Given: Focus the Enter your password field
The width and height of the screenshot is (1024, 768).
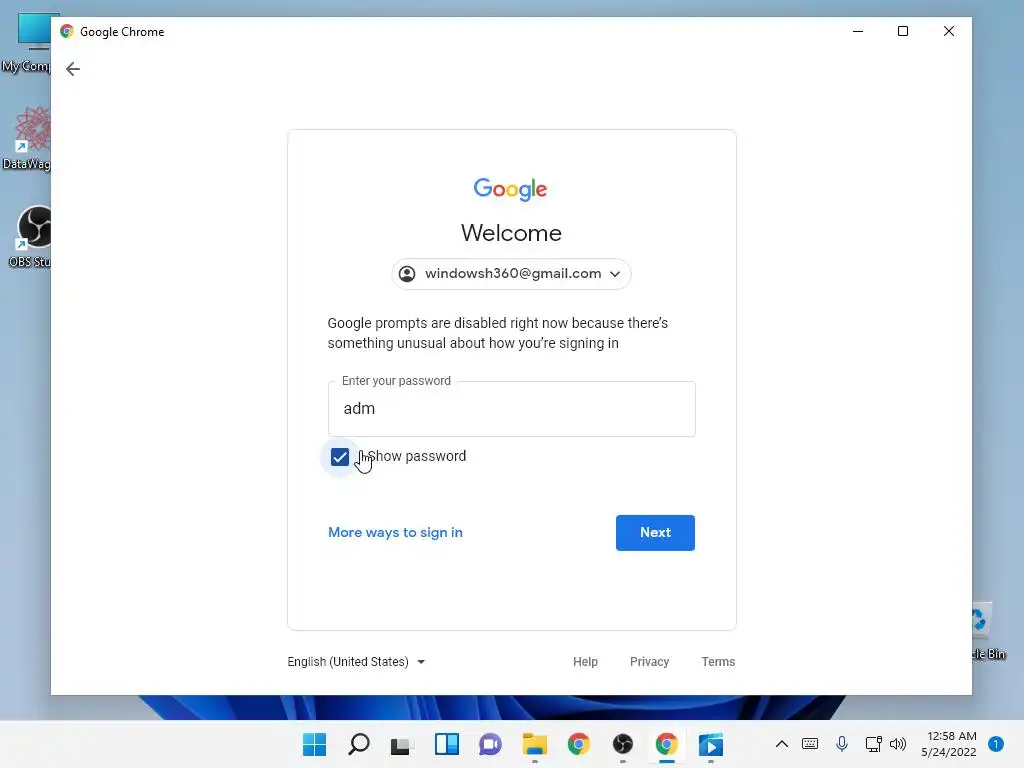Looking at the screenshot, I should point(511,409).
